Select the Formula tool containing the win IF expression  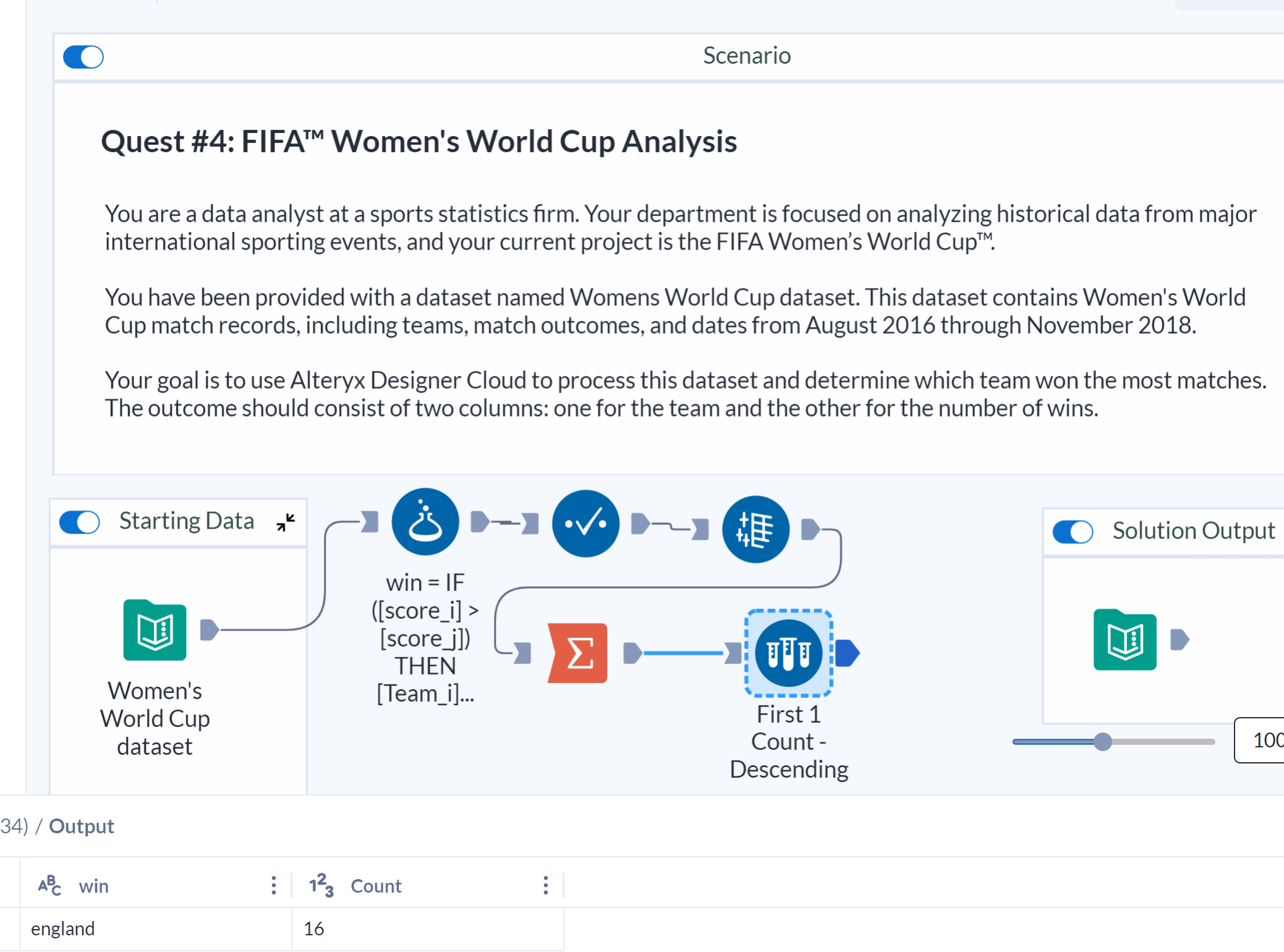coord(425,521)
